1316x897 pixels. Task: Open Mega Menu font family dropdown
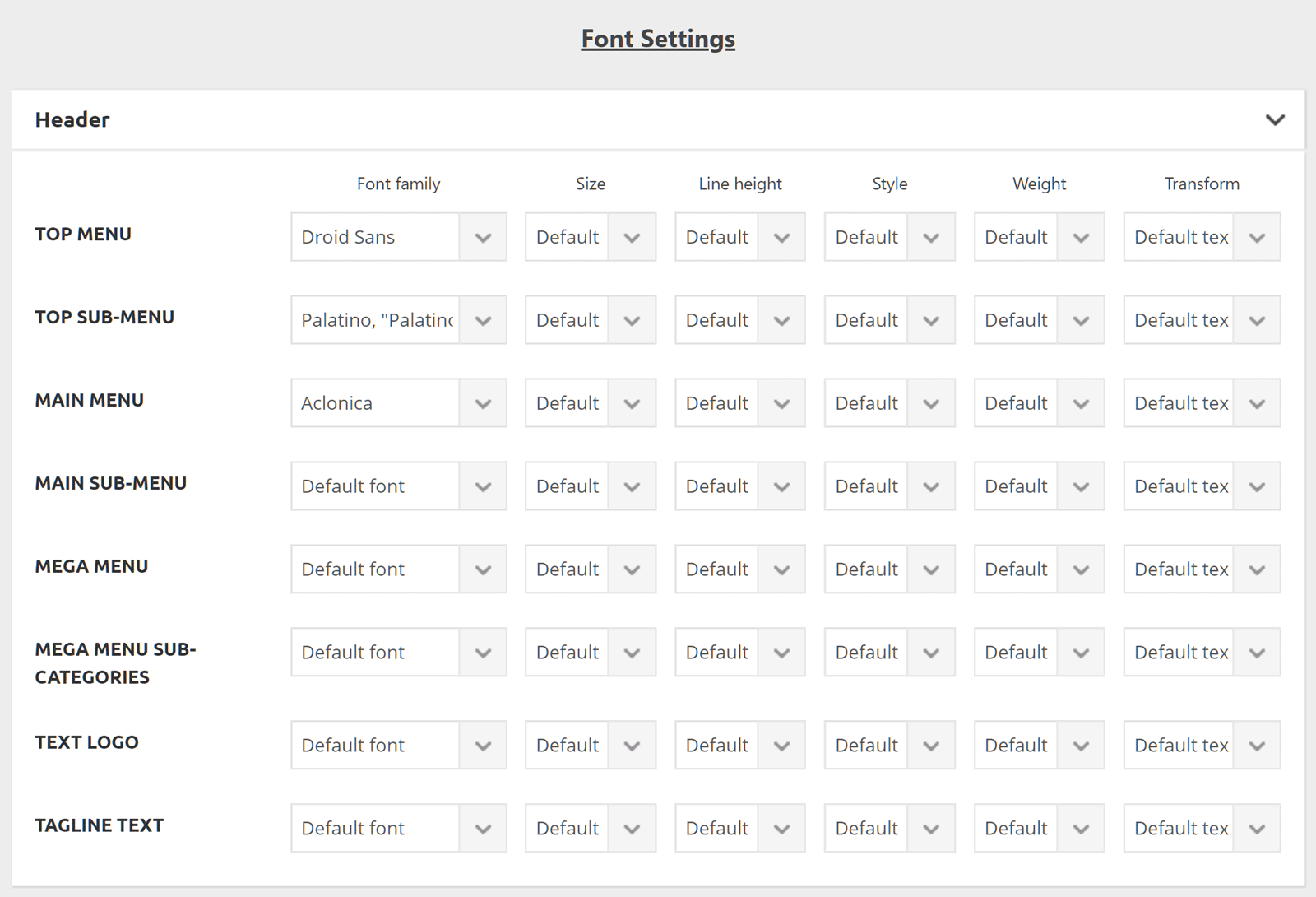tap(398, 569)
